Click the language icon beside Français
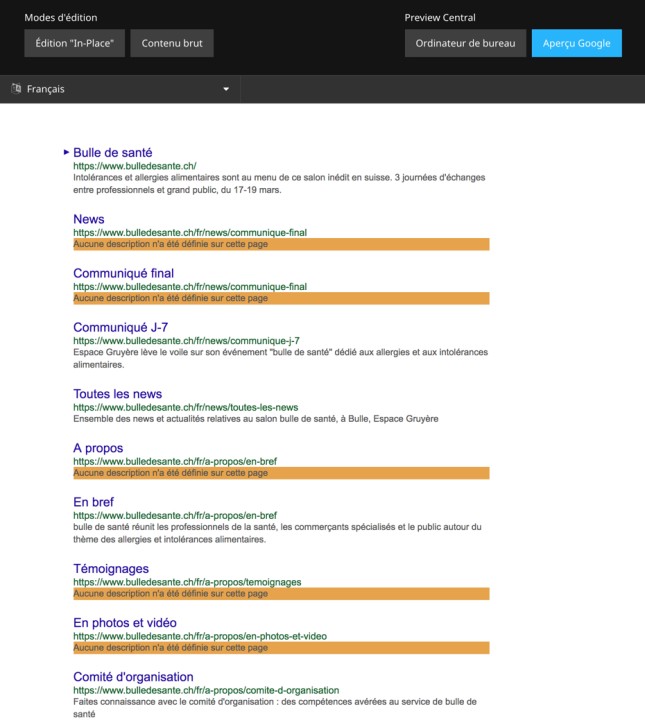 pos(16,88)
